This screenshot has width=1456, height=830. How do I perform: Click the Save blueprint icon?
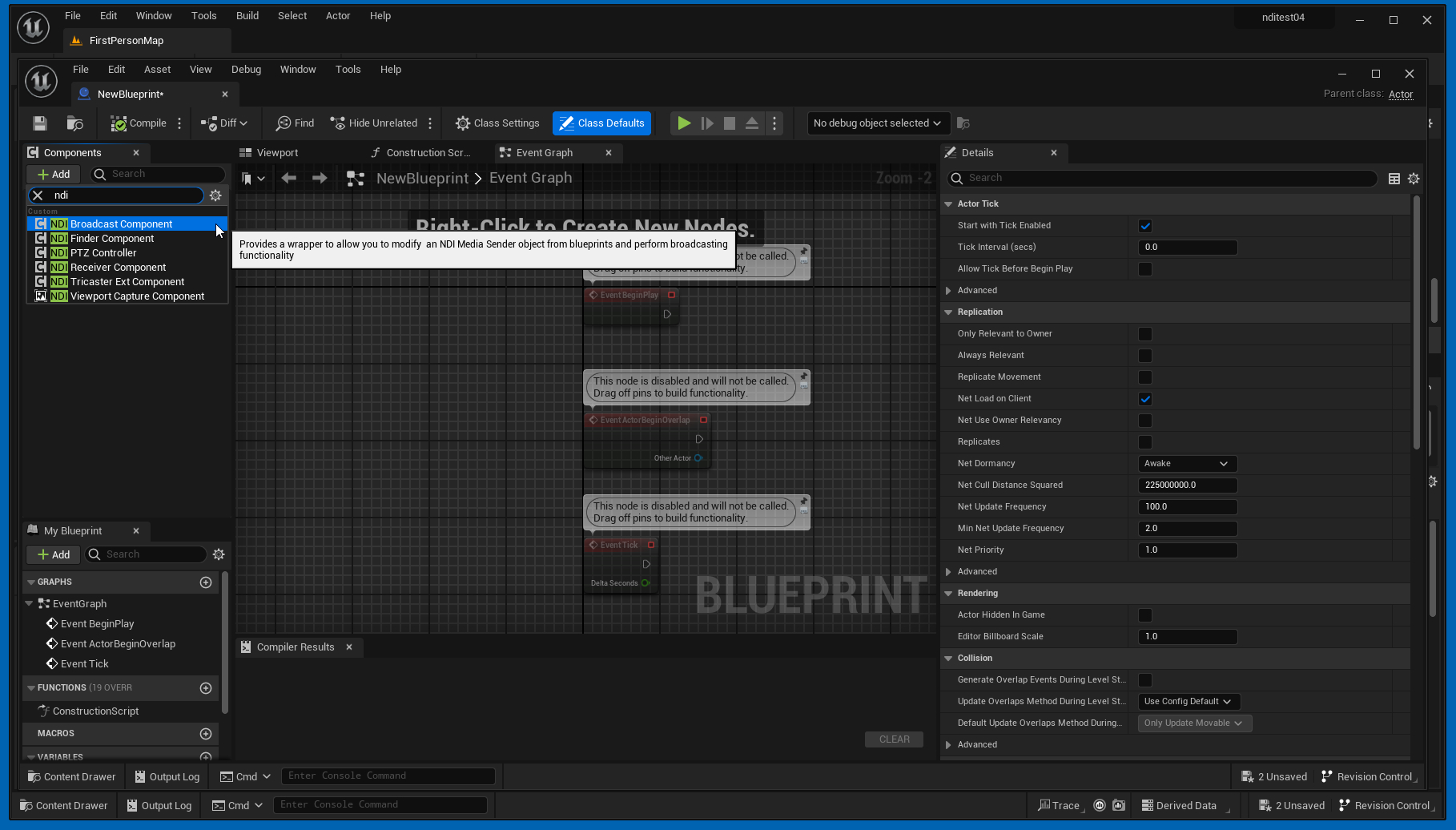point(39,123)
